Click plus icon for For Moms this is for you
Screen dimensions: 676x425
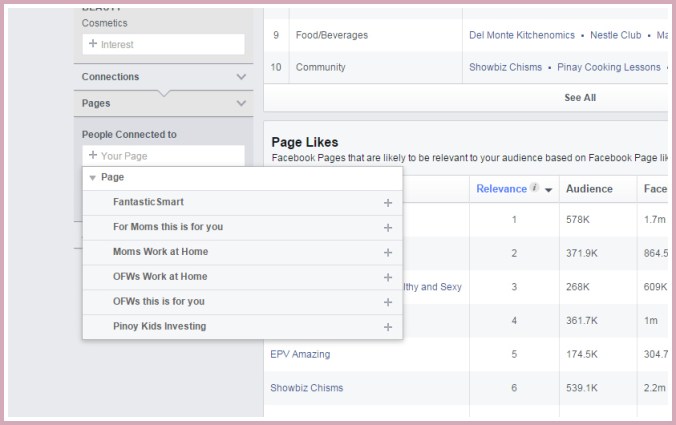tap(387, 228)
